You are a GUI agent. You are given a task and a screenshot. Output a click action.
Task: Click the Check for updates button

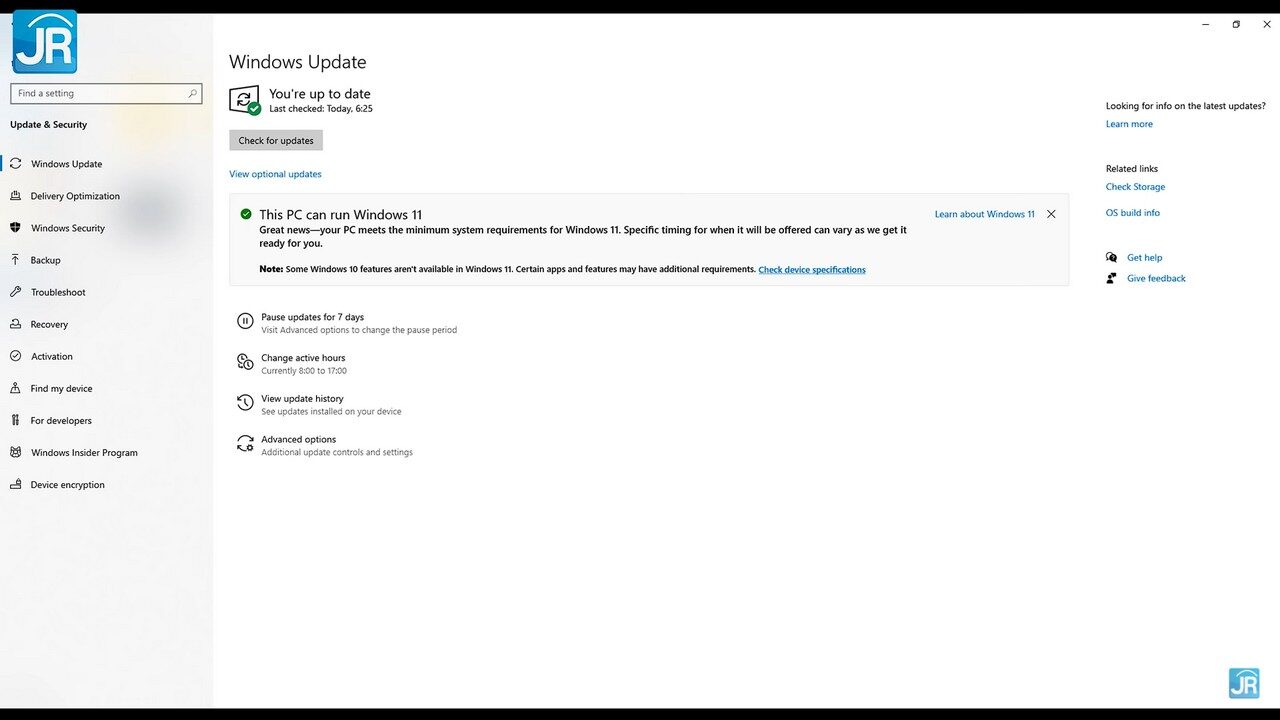(x=276, y=141)
